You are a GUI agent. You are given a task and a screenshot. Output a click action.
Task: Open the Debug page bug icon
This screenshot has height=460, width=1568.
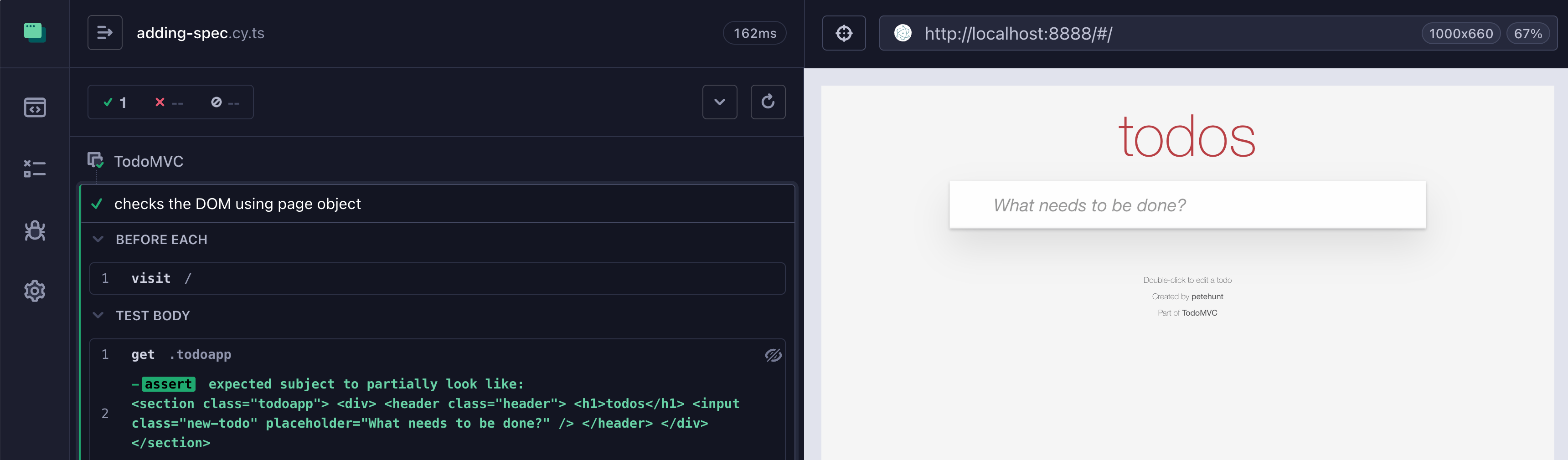[x=35, y=230]
